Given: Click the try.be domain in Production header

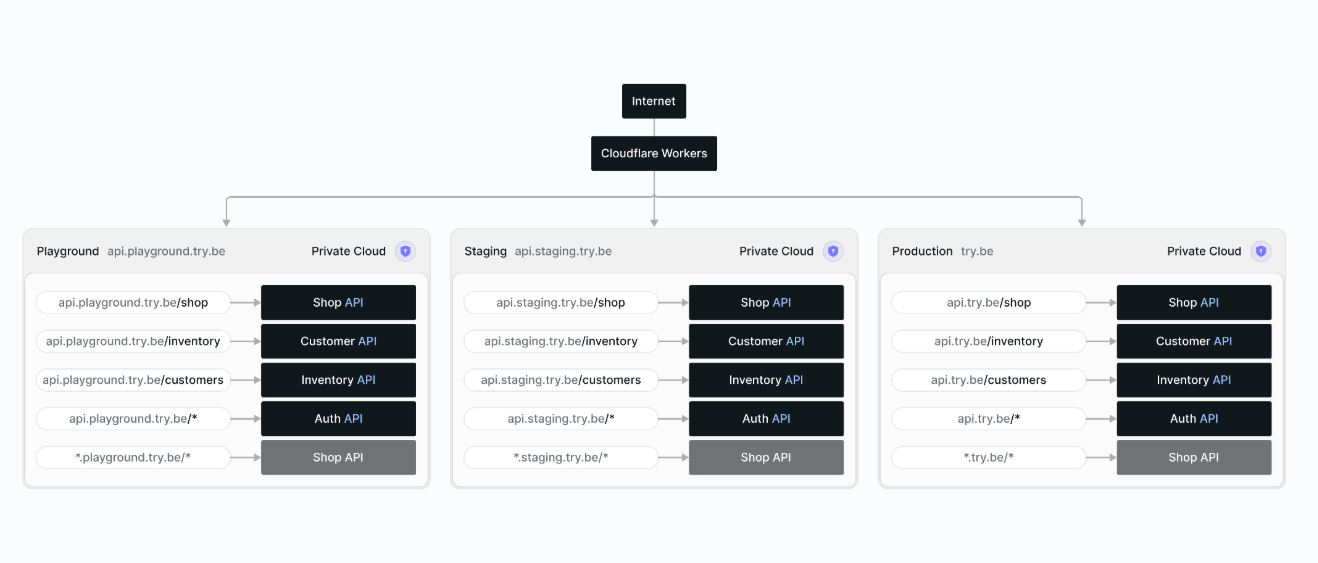Looking at the screenshot, I should [977, 251].
